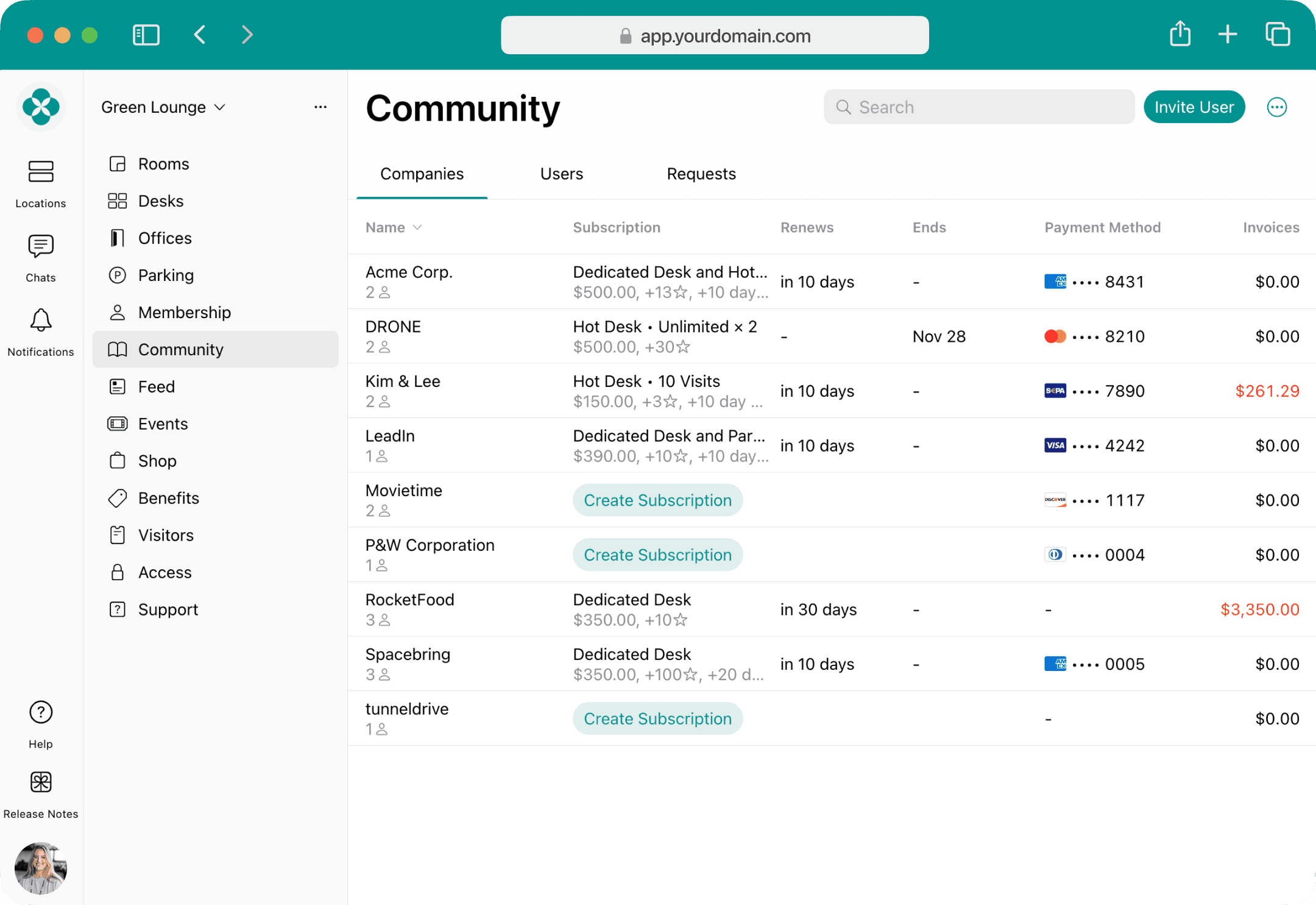Click the app clover logo
1316x905 pixels.
click(41, 107)
